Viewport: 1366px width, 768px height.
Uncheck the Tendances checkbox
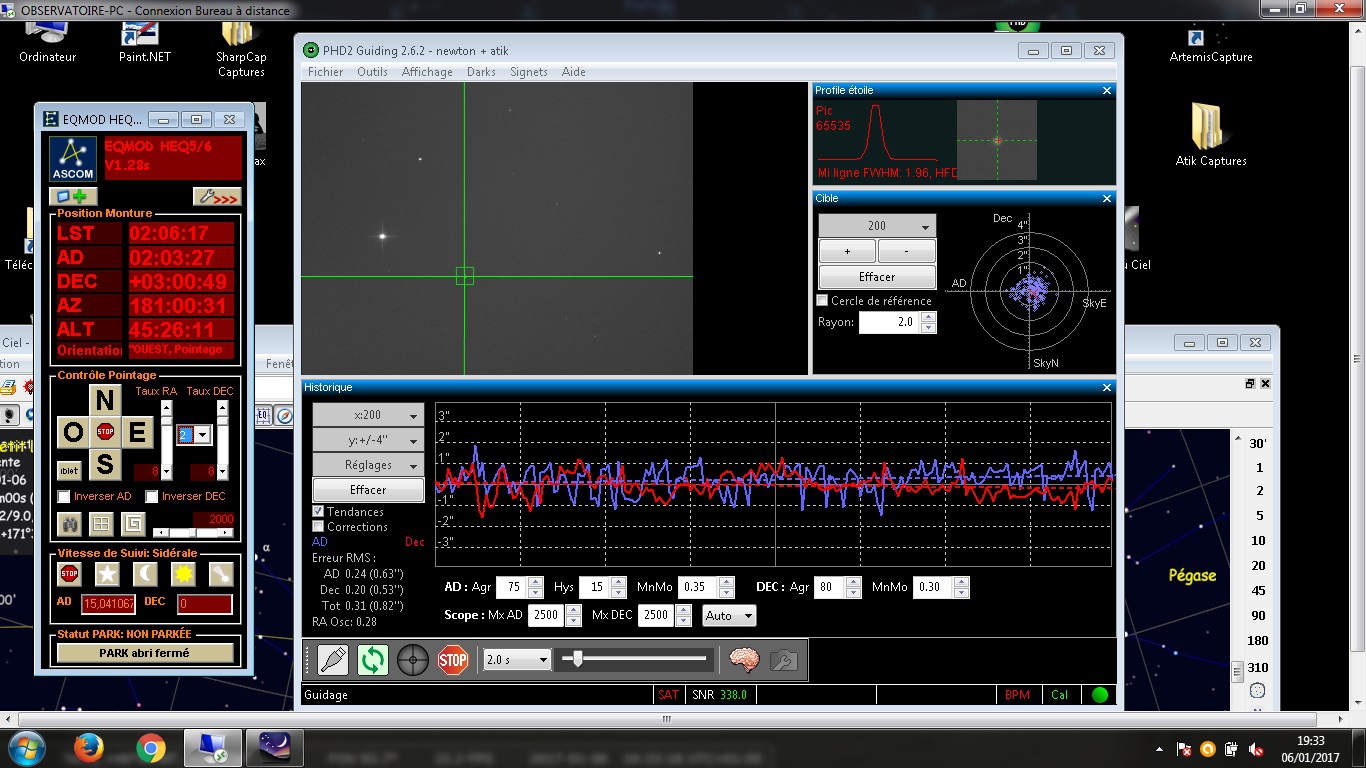pyautogui.click(x=319, y=512)
